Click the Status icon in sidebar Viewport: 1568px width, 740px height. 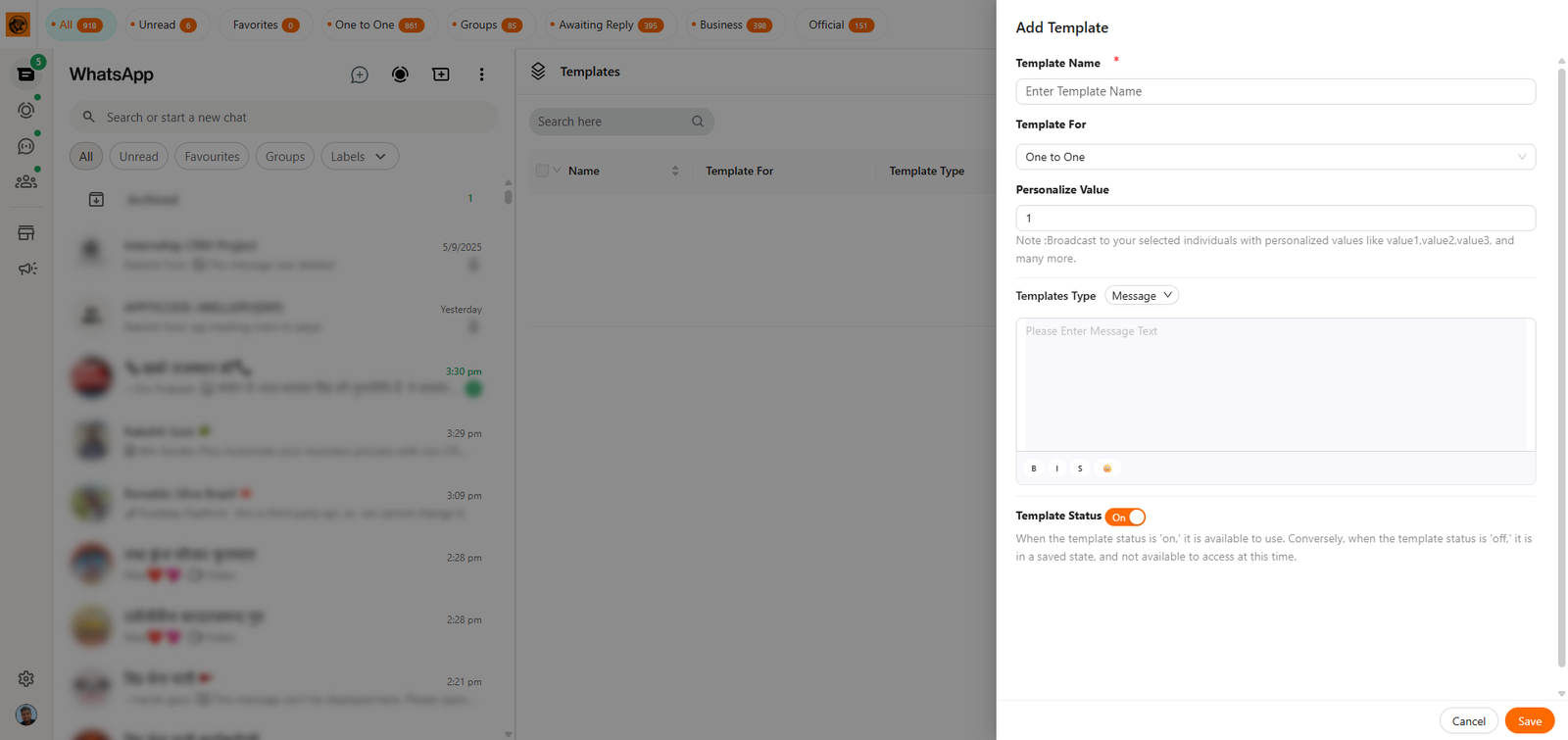26,110
